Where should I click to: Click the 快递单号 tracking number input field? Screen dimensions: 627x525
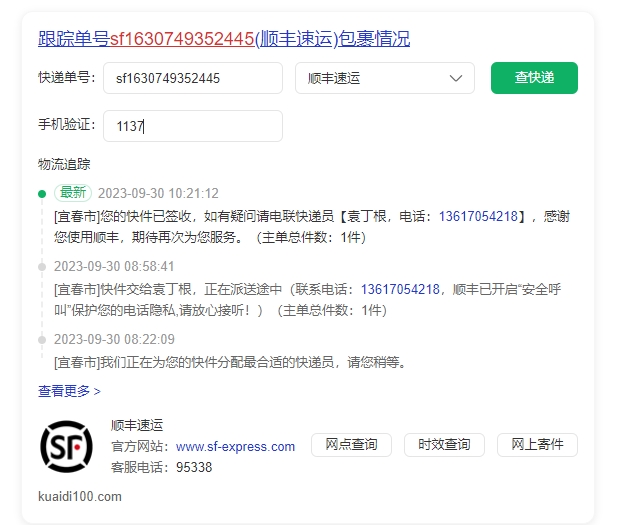click(193, 78)
